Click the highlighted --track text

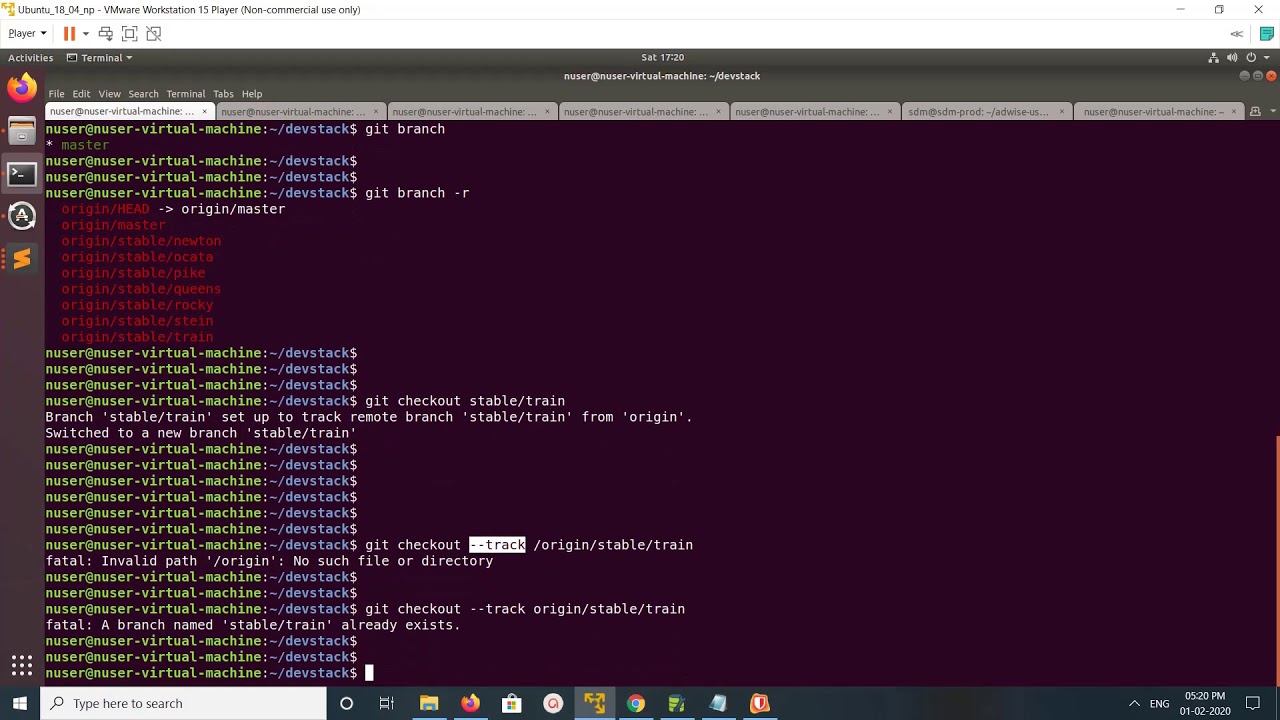497,545
